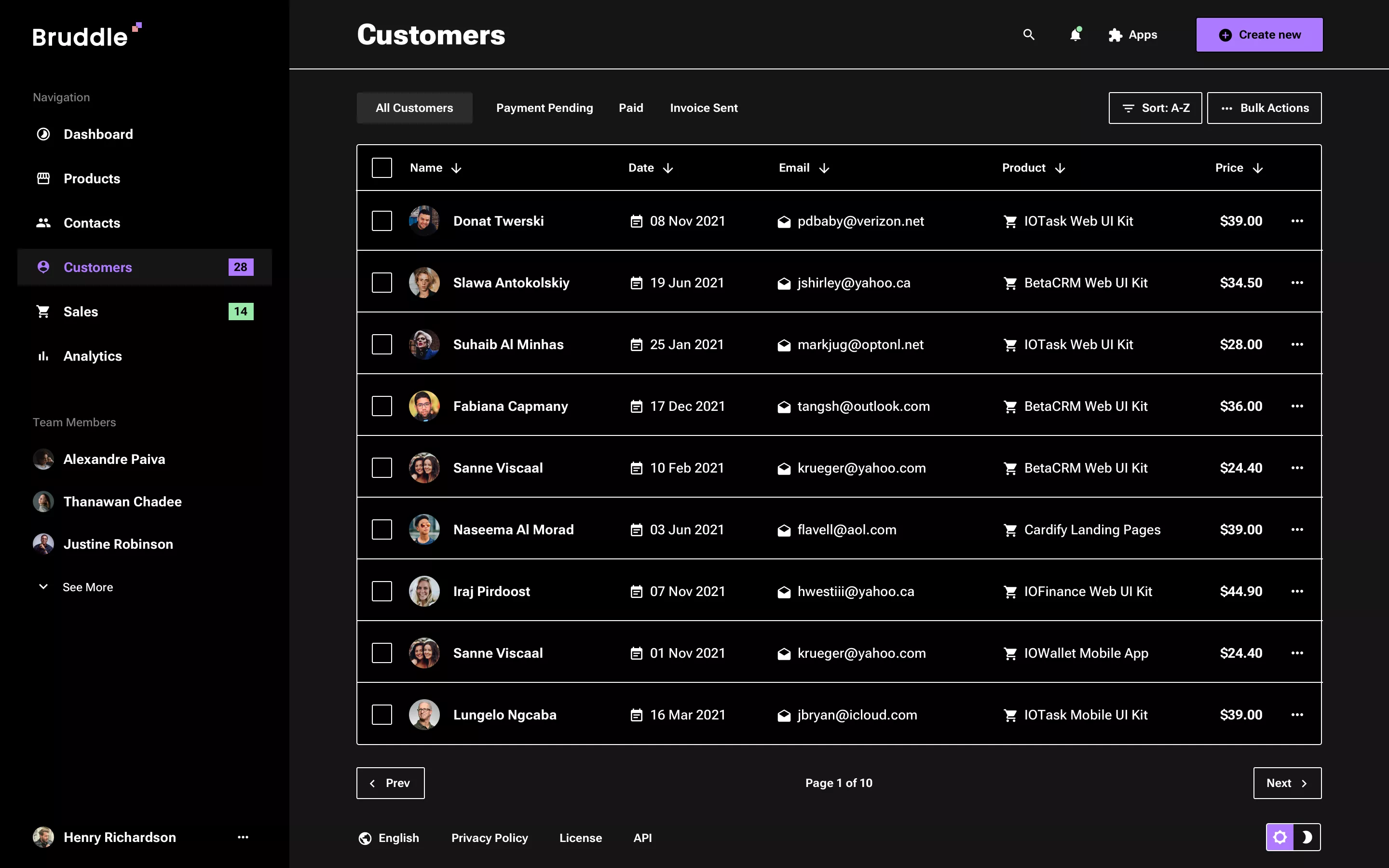
Task: Check the select-all checkbox in the table header
Action: tap(381, 167)
